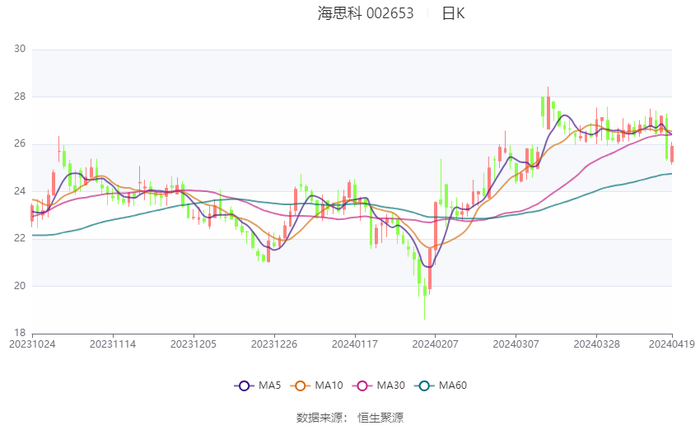The image size is (700, 426).
Task: Click the 数据来源 恒生聚源 source text
Action: tap(350, 416)
